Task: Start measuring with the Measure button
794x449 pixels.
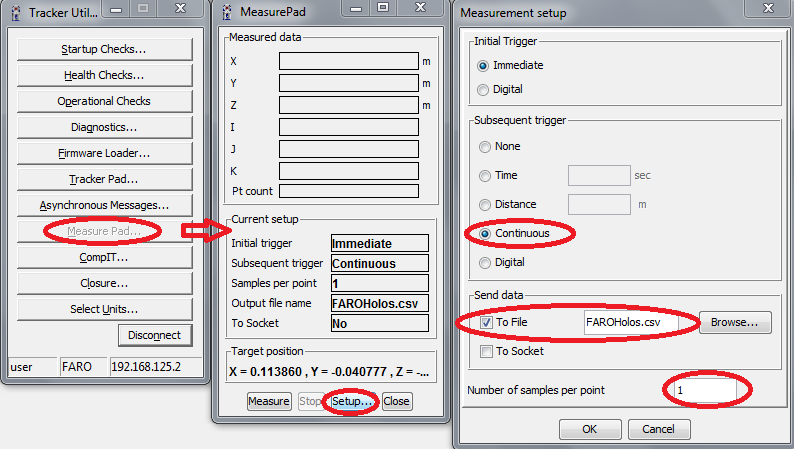Action: 269,401
